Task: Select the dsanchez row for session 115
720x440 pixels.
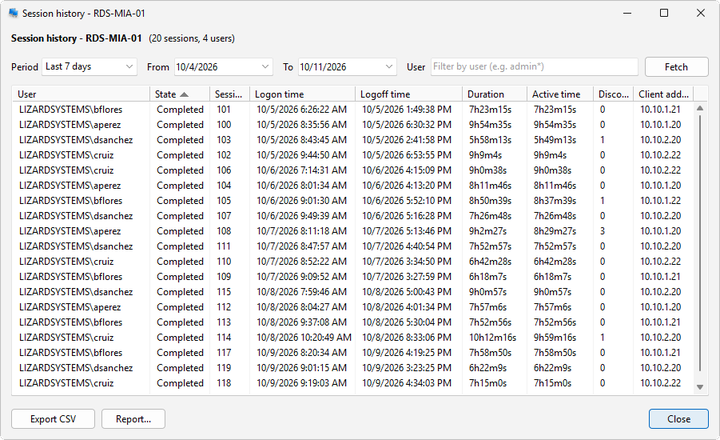Action: click(x=353, y=292)
